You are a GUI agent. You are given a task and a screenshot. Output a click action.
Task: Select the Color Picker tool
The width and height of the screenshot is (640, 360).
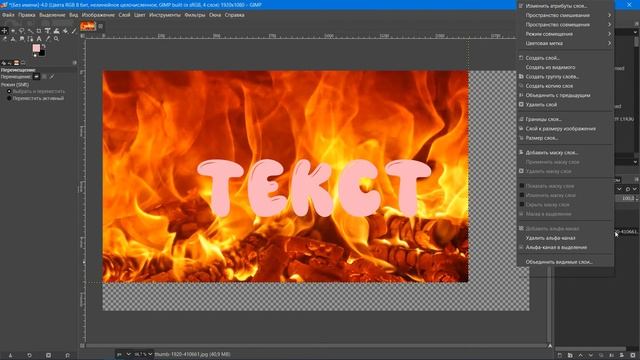tap(48, 39)
